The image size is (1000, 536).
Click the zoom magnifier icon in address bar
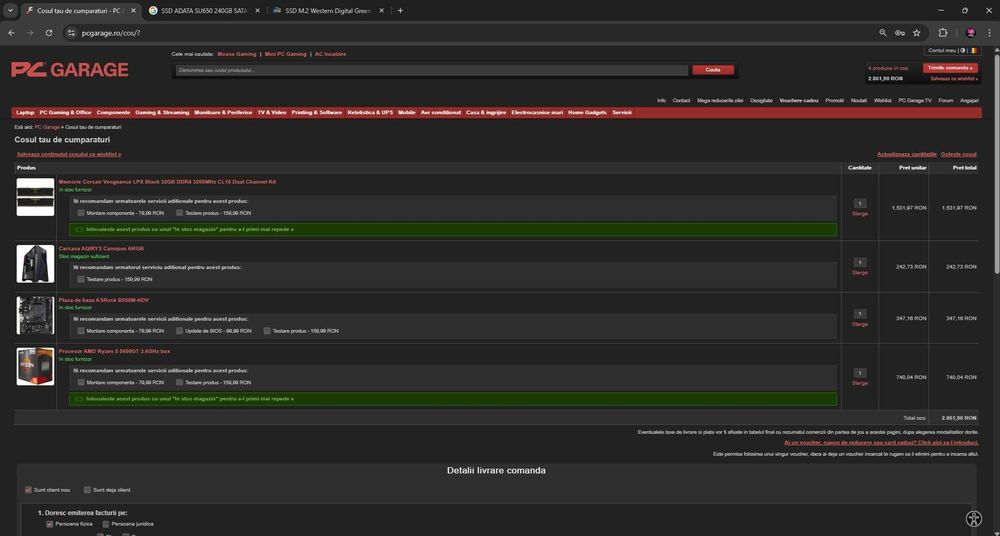click(x=883, y=33)
